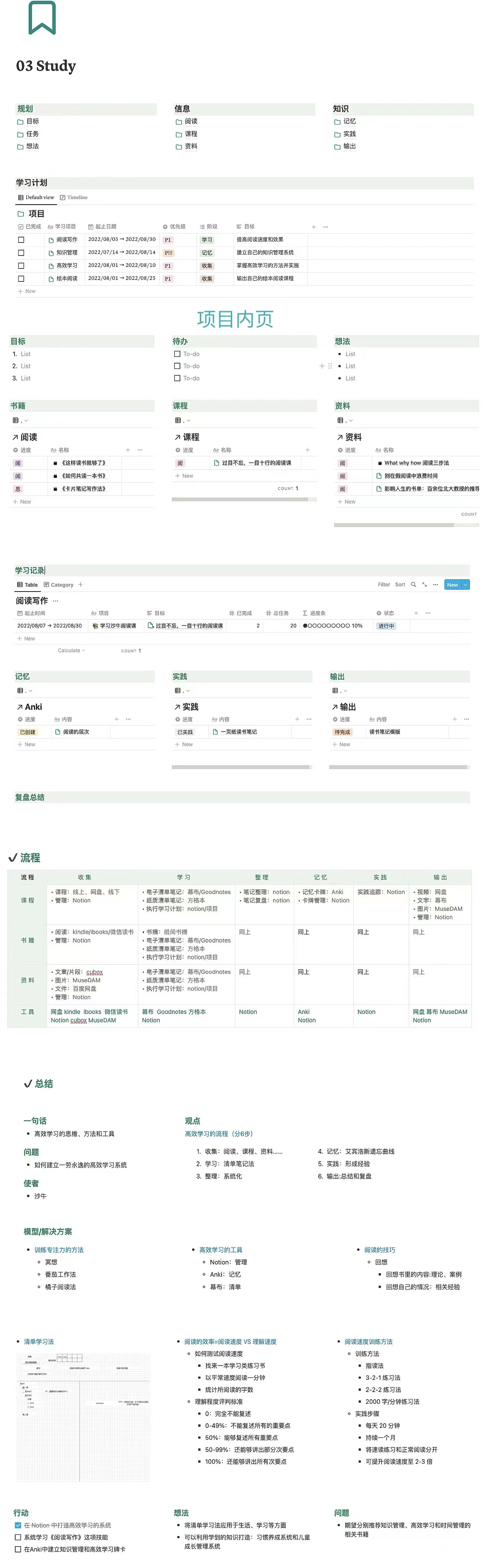Open the view dropdown under 书籍
489x1568 pixels.
20,420
